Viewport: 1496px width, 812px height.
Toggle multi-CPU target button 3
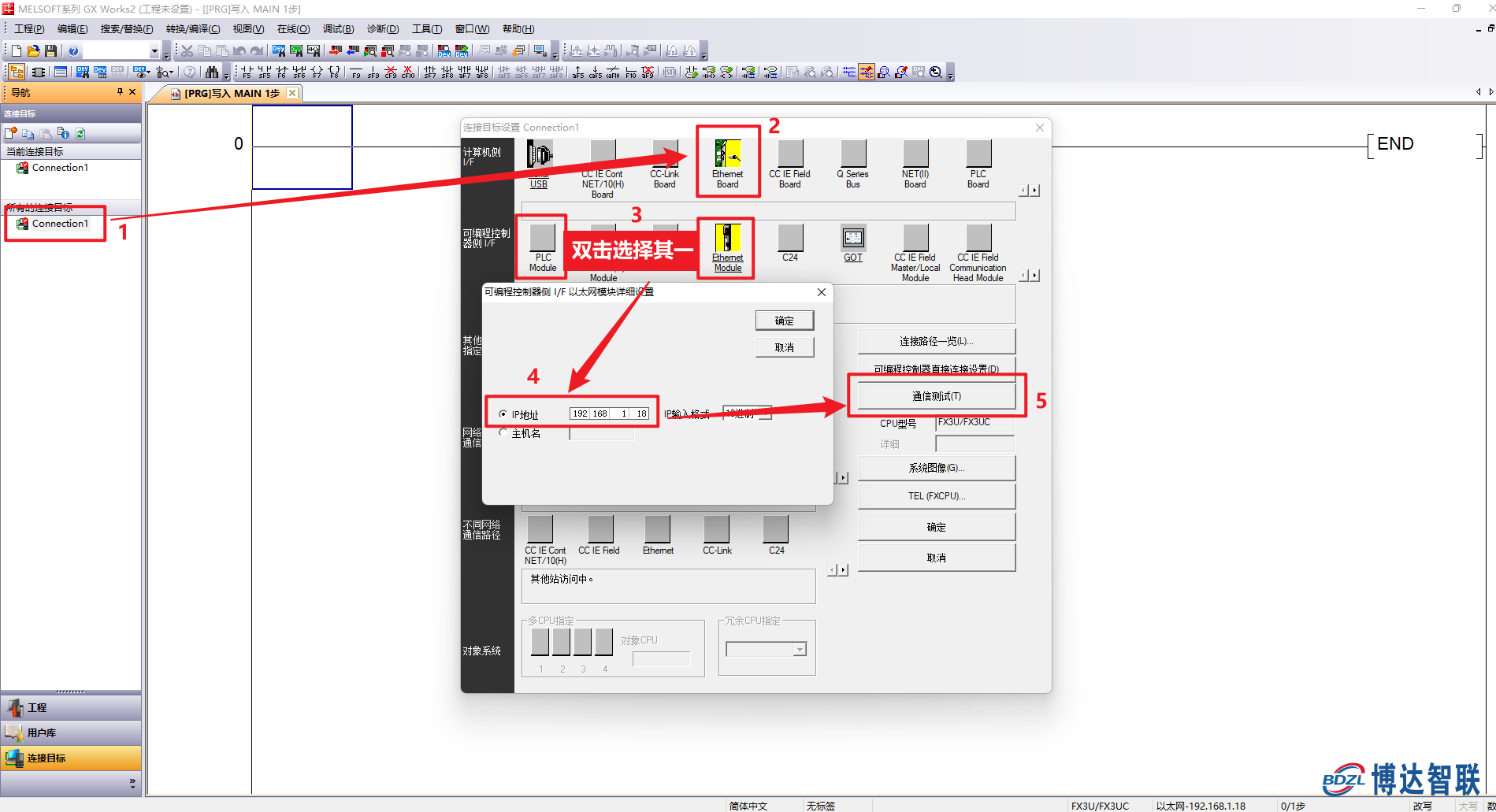(583, 642)
